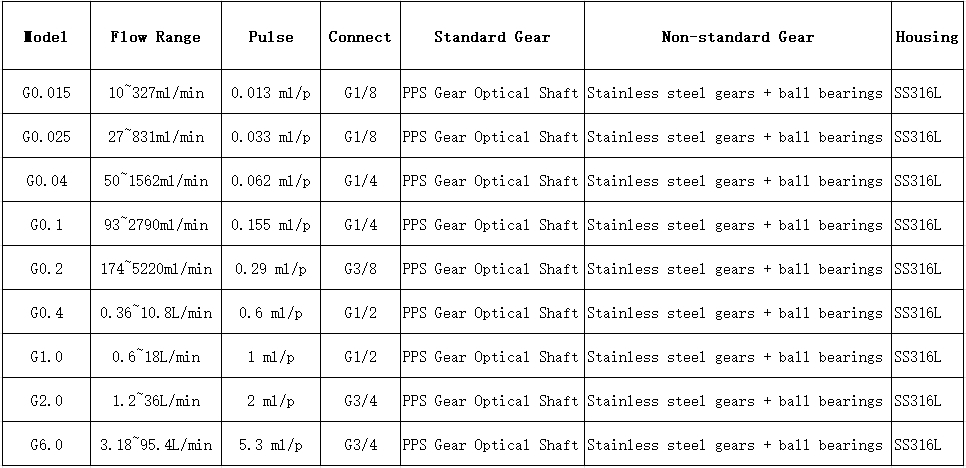Select the Connect header cell
Image resolution: width=966 pixels, height=468 pixels.
click(360, 37)
